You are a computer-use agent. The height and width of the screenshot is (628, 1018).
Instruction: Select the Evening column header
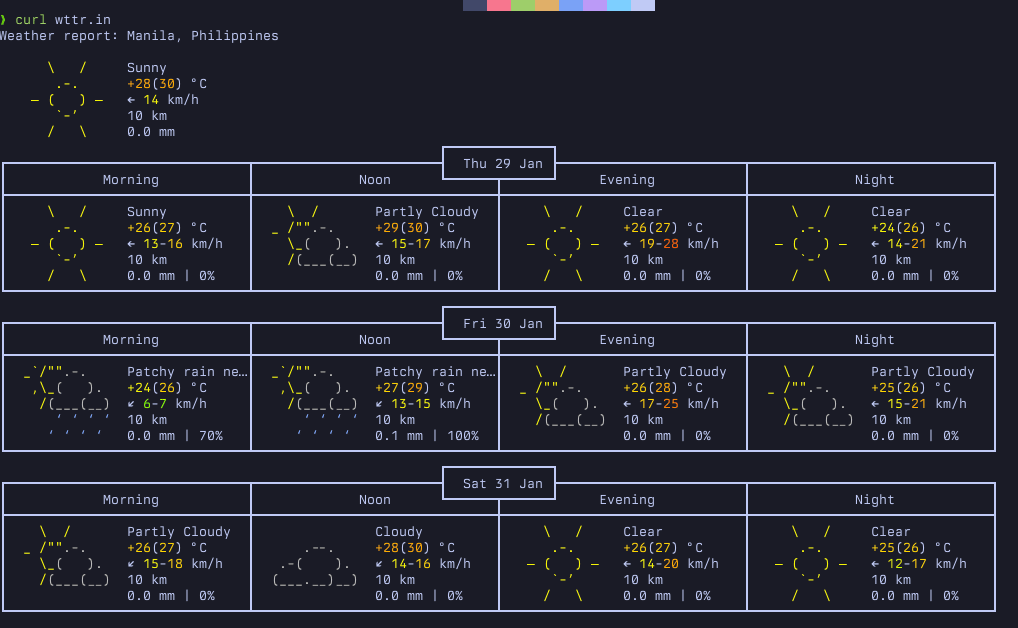(627, 179)
